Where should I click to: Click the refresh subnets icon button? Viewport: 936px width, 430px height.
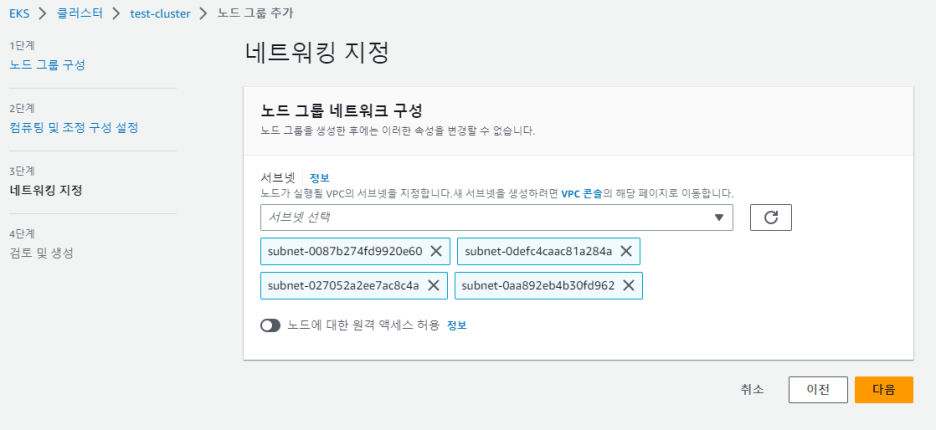click(770, 217)
